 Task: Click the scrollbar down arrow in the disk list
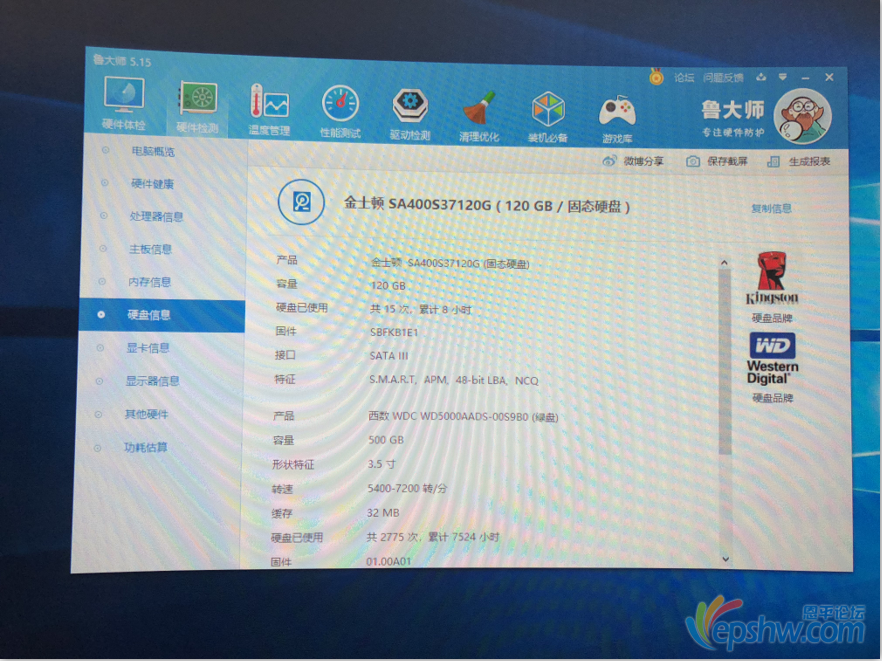point(725,559)
